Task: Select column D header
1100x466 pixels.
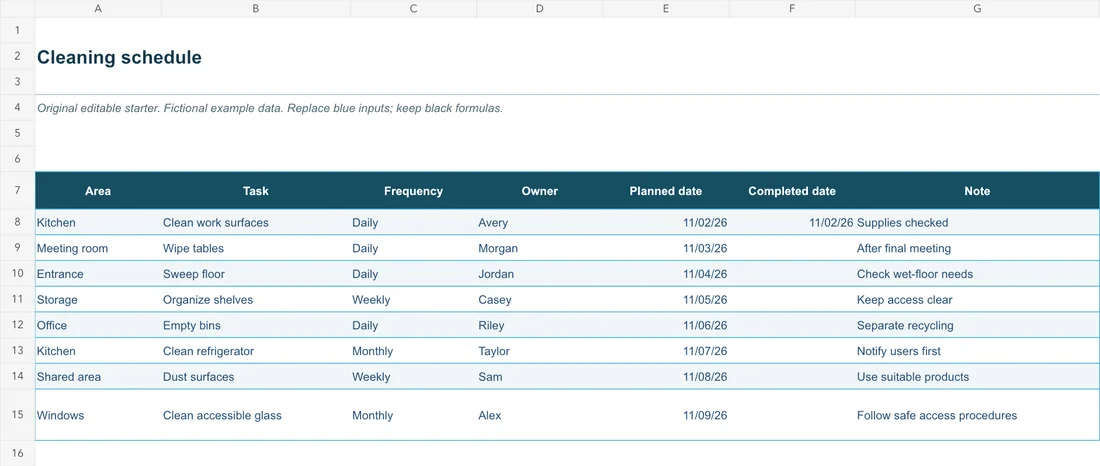Action: click(x=539, y=8)
